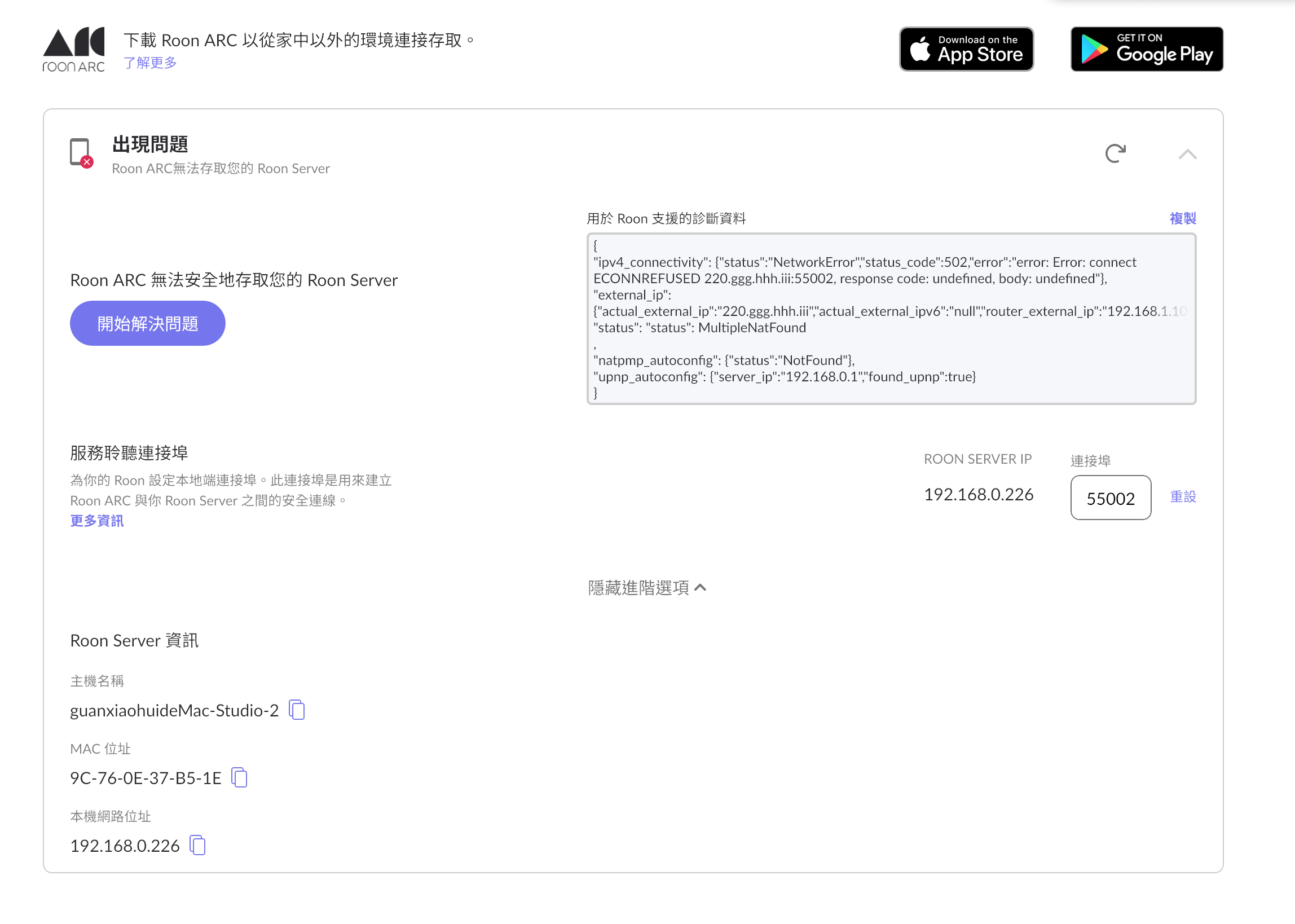The width and height of the screenshot is (1295, 924).
Task: Click the hostname text guanxiaohuideMac-Studio-2
Action: coord(175,711)
